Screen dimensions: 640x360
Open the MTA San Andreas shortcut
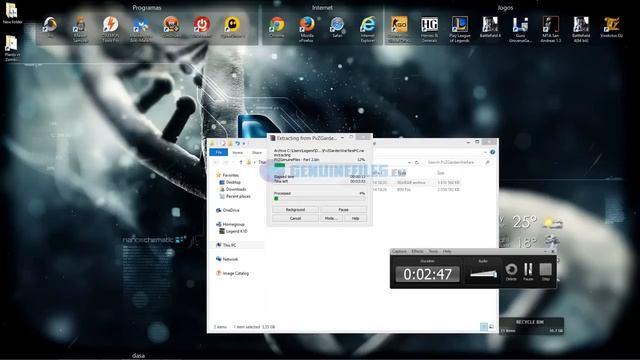click(x=550, y=29)
